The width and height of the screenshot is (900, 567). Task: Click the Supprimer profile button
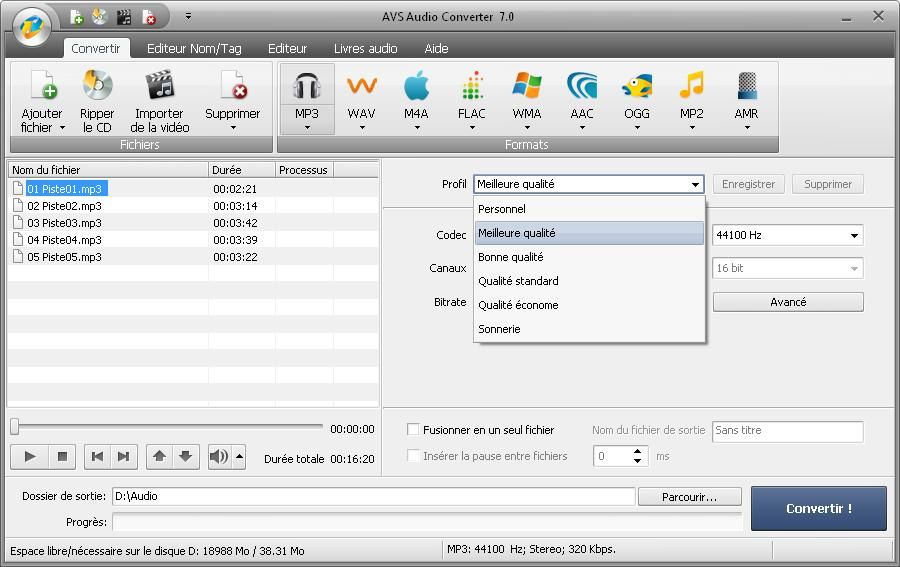tap(828, 184)
